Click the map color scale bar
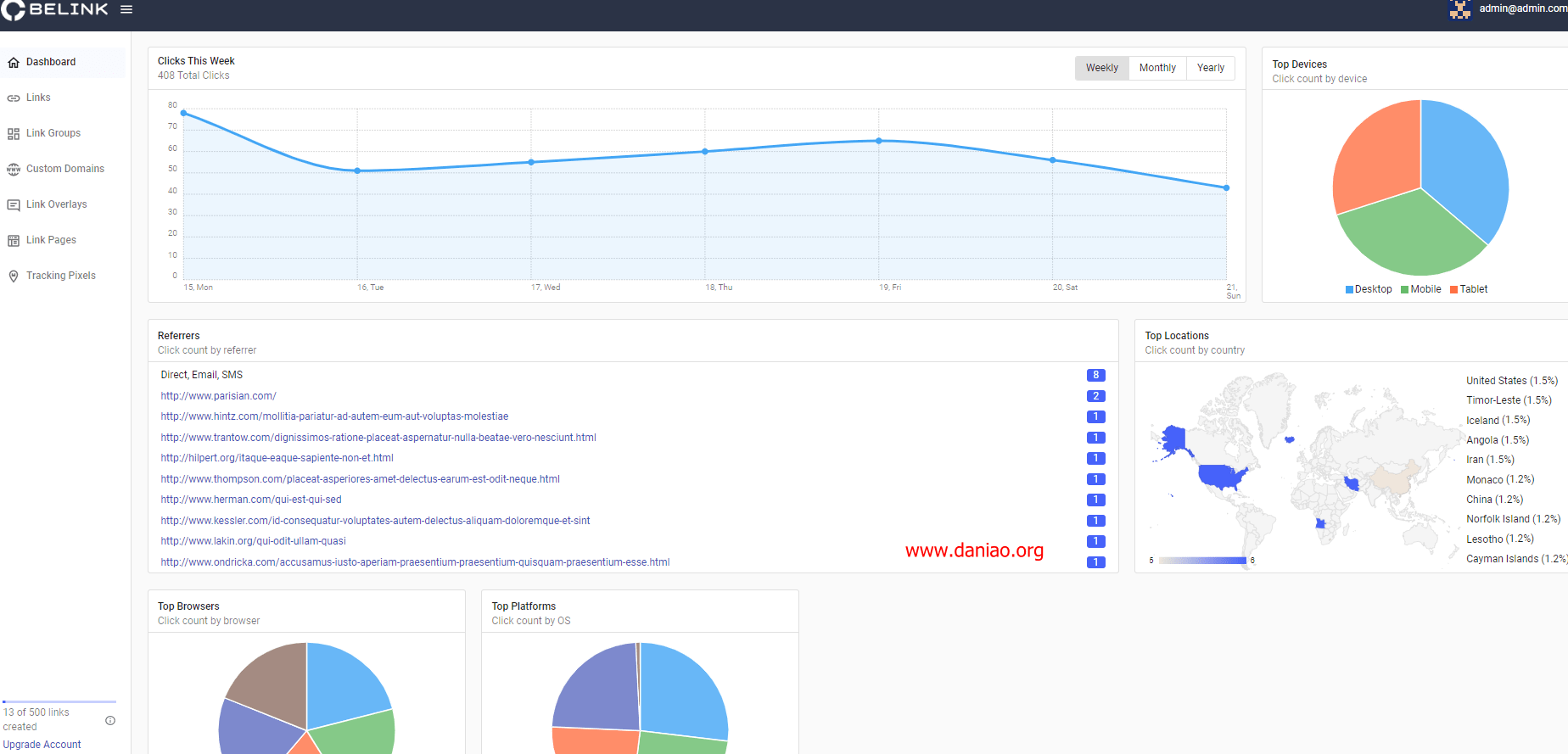1568x754 pixels. 1202,561
